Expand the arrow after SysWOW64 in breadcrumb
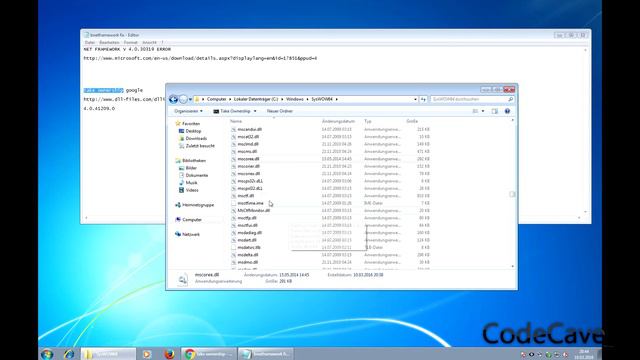This screenshot has width=640, height=360. pos(337,99)
